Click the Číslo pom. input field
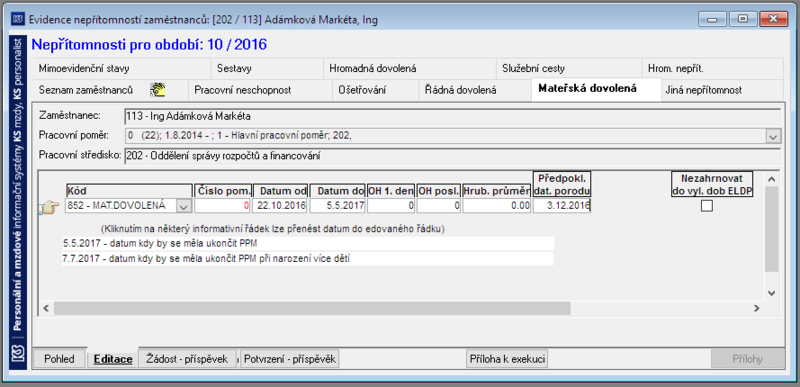The image size is (800, 387). pos(222,206)
